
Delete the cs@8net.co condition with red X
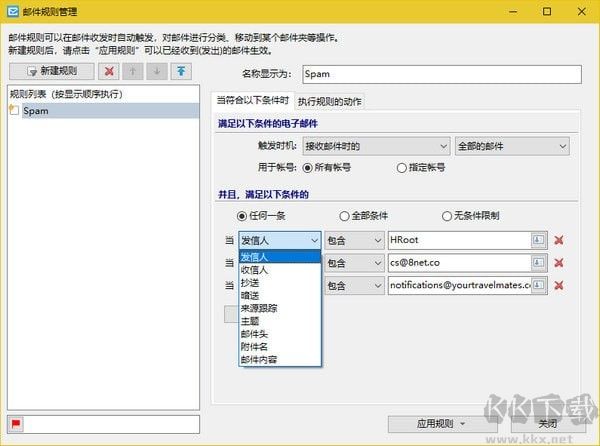(559, 263)
